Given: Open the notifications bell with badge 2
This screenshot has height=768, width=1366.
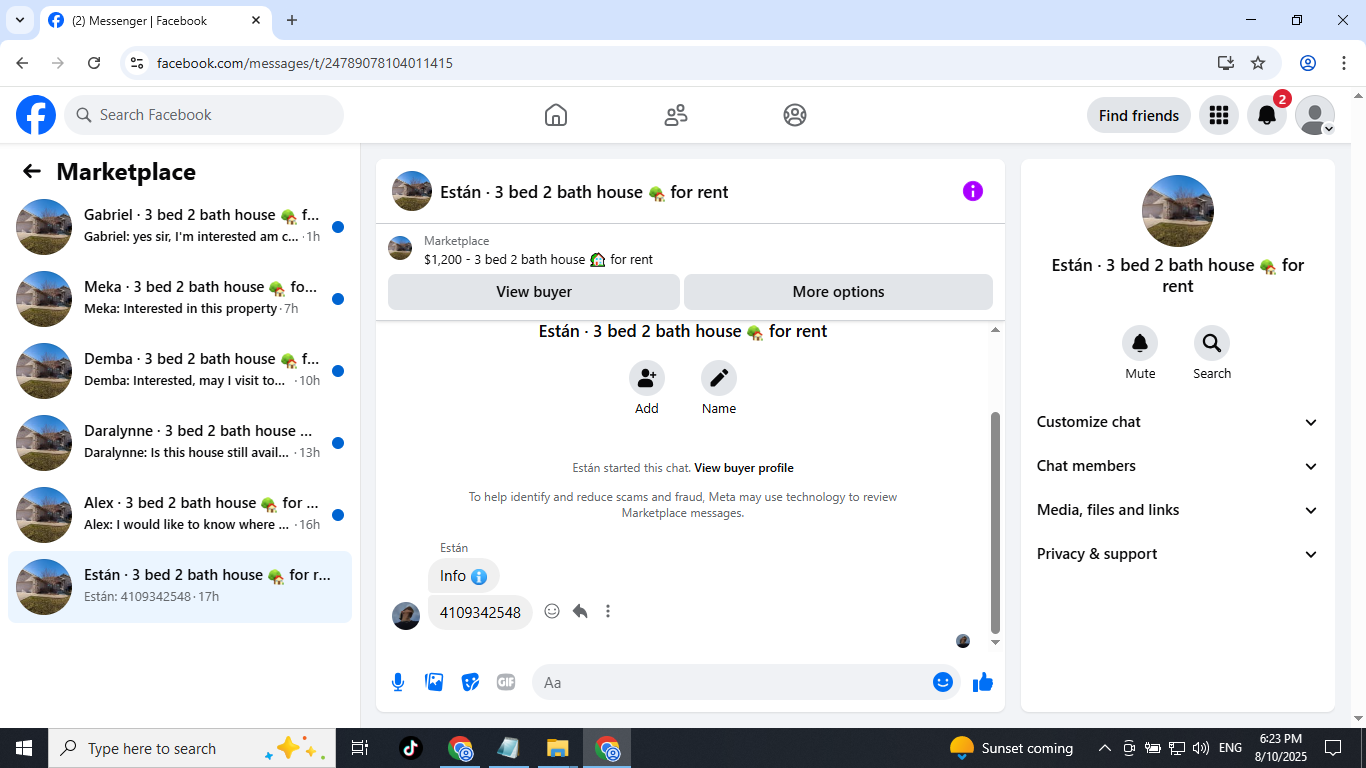Looking at the screenshot, I should point(1267,115).
